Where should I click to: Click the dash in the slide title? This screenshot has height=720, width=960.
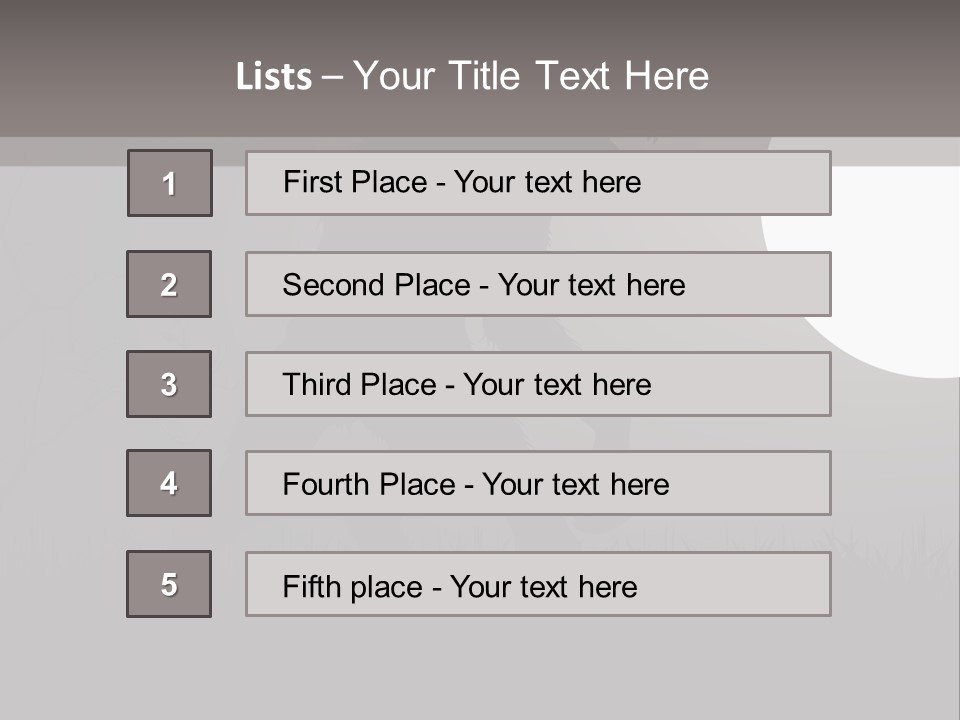(x=332, y=77)
